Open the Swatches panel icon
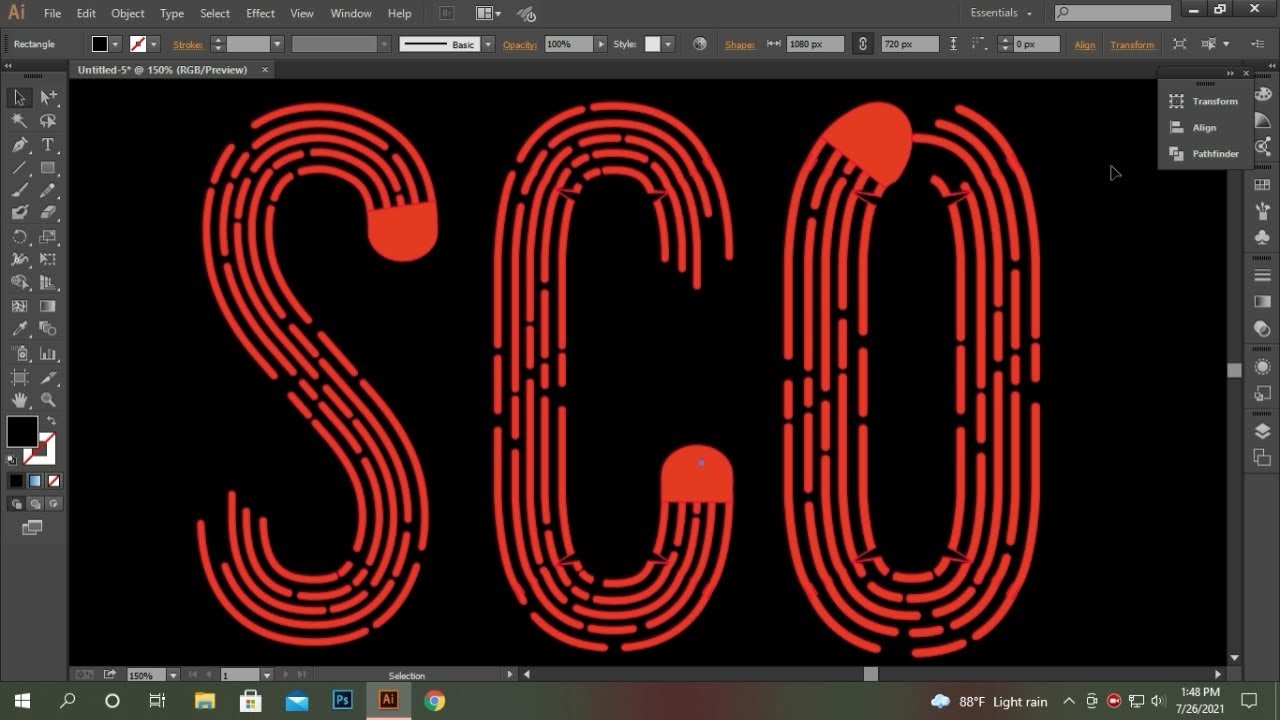Image resolution: width=1280 pixels, height=720 pixels. pos(1262,186)
